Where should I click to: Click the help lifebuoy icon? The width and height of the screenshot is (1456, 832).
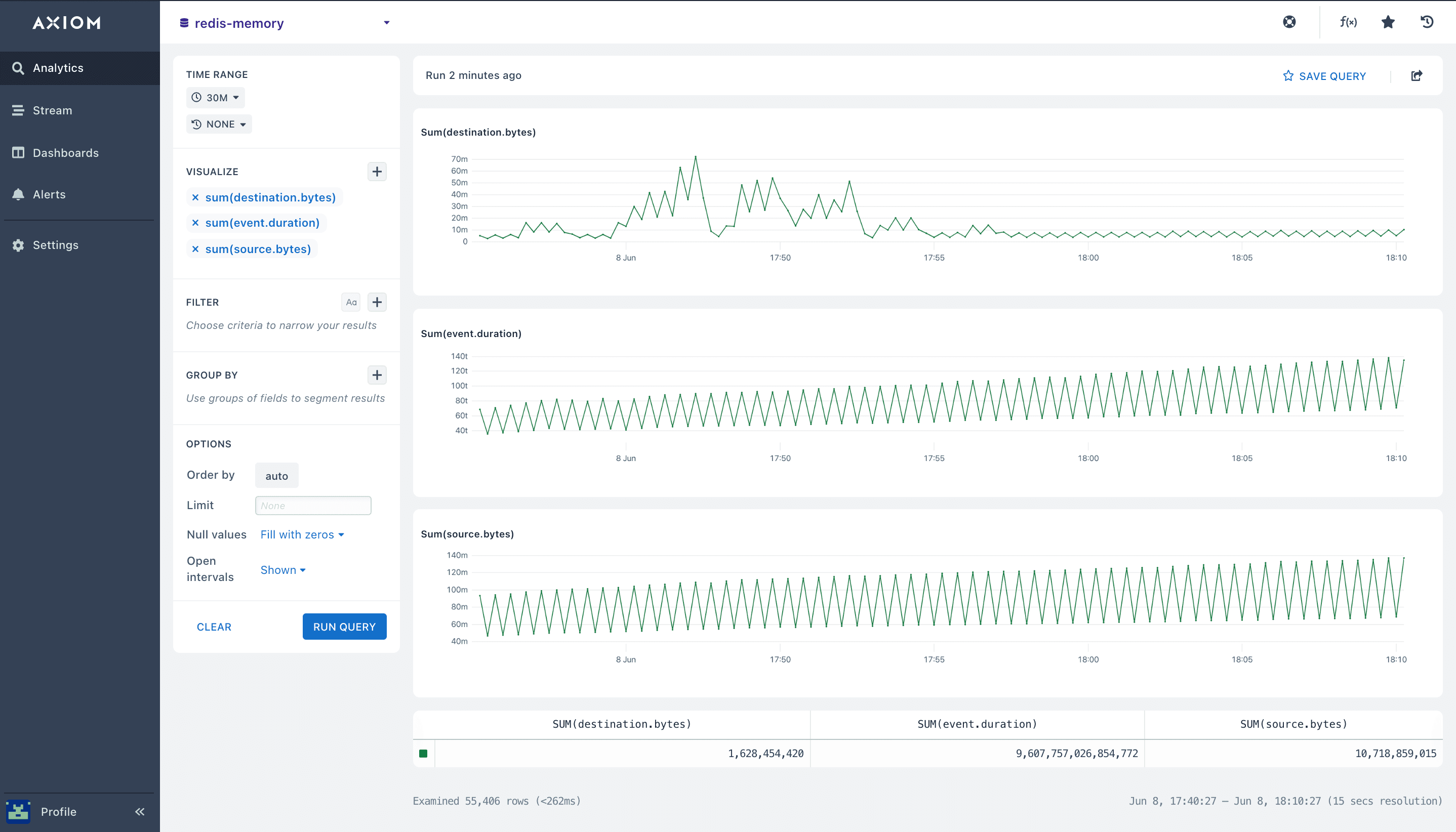pyautogui.click(x=1289, y=22)
